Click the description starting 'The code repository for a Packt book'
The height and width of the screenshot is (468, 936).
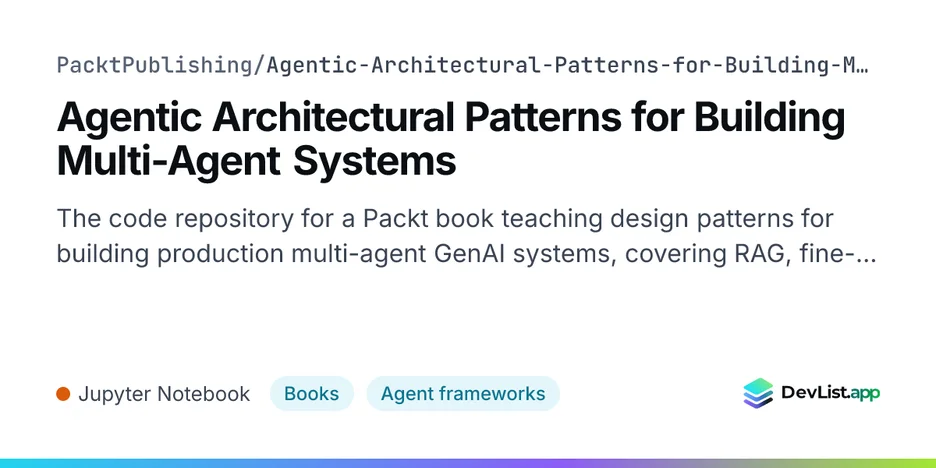click(466, 236)
